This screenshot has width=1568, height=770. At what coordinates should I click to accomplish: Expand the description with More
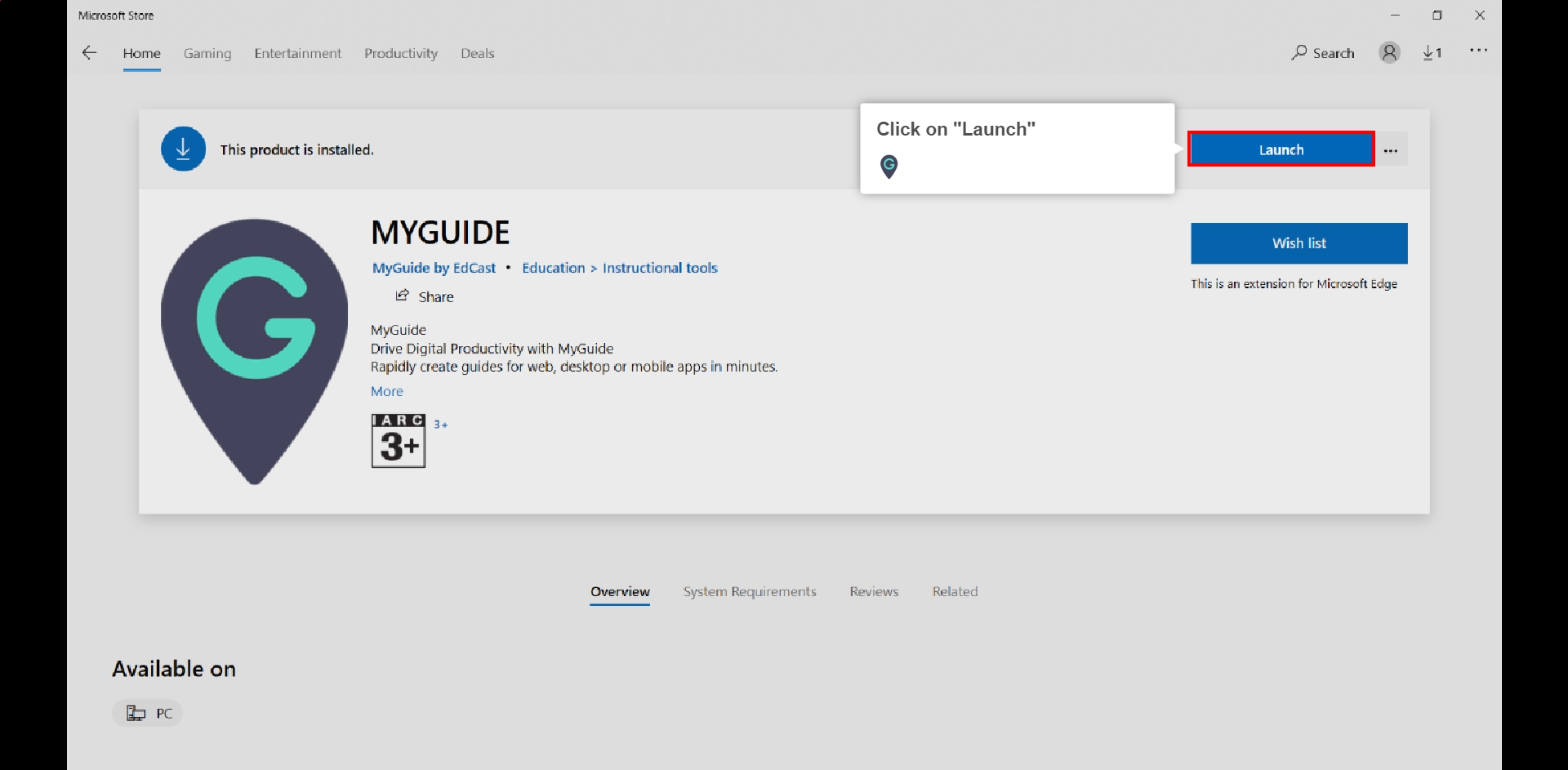pos(387,391)
